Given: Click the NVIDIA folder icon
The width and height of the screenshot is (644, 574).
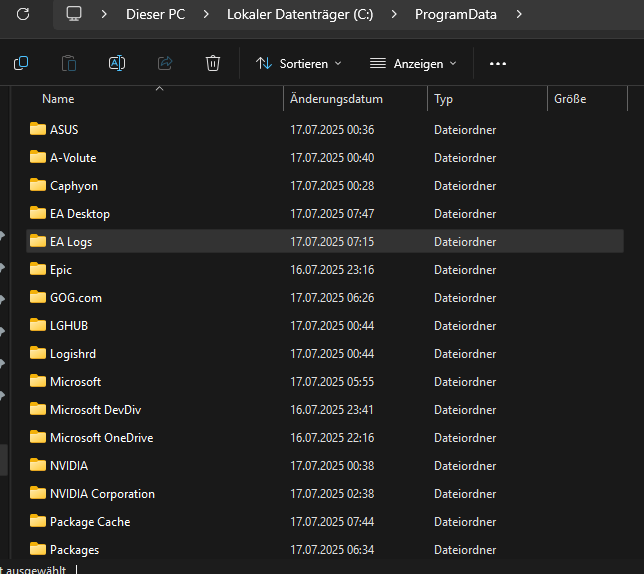Looking at the screenshot, I should click(38, 465).
